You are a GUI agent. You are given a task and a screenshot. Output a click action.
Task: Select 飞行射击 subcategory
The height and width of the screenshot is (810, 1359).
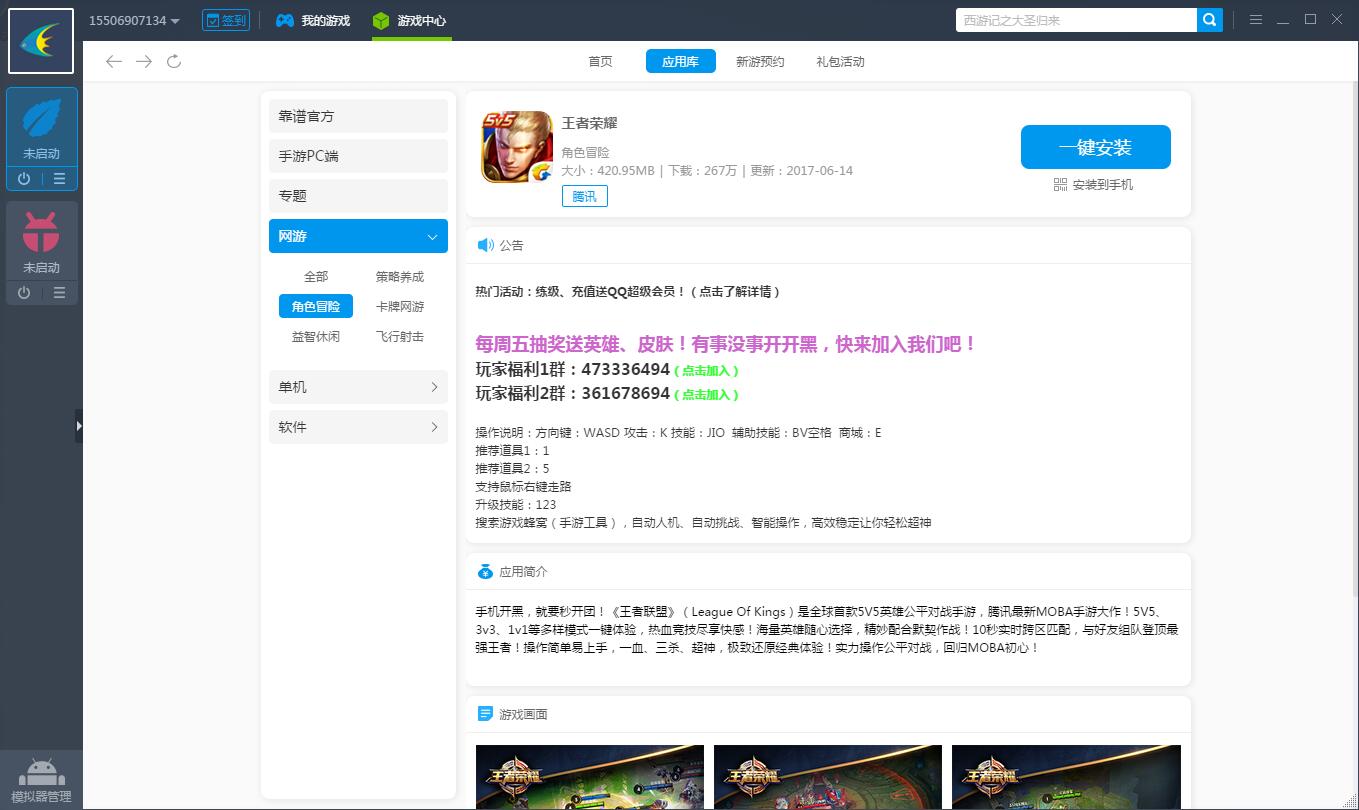click(400, 337)
